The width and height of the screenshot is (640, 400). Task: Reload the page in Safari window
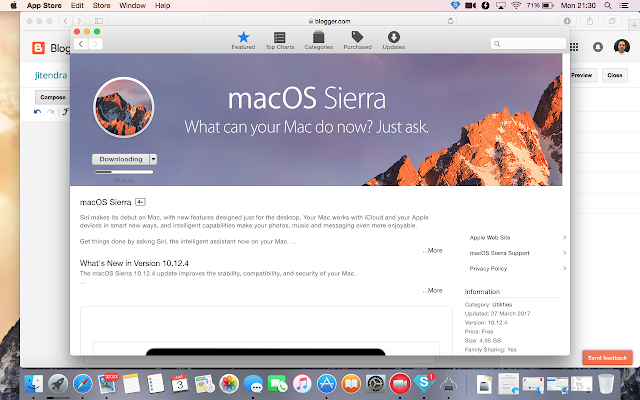click(450, 21)
